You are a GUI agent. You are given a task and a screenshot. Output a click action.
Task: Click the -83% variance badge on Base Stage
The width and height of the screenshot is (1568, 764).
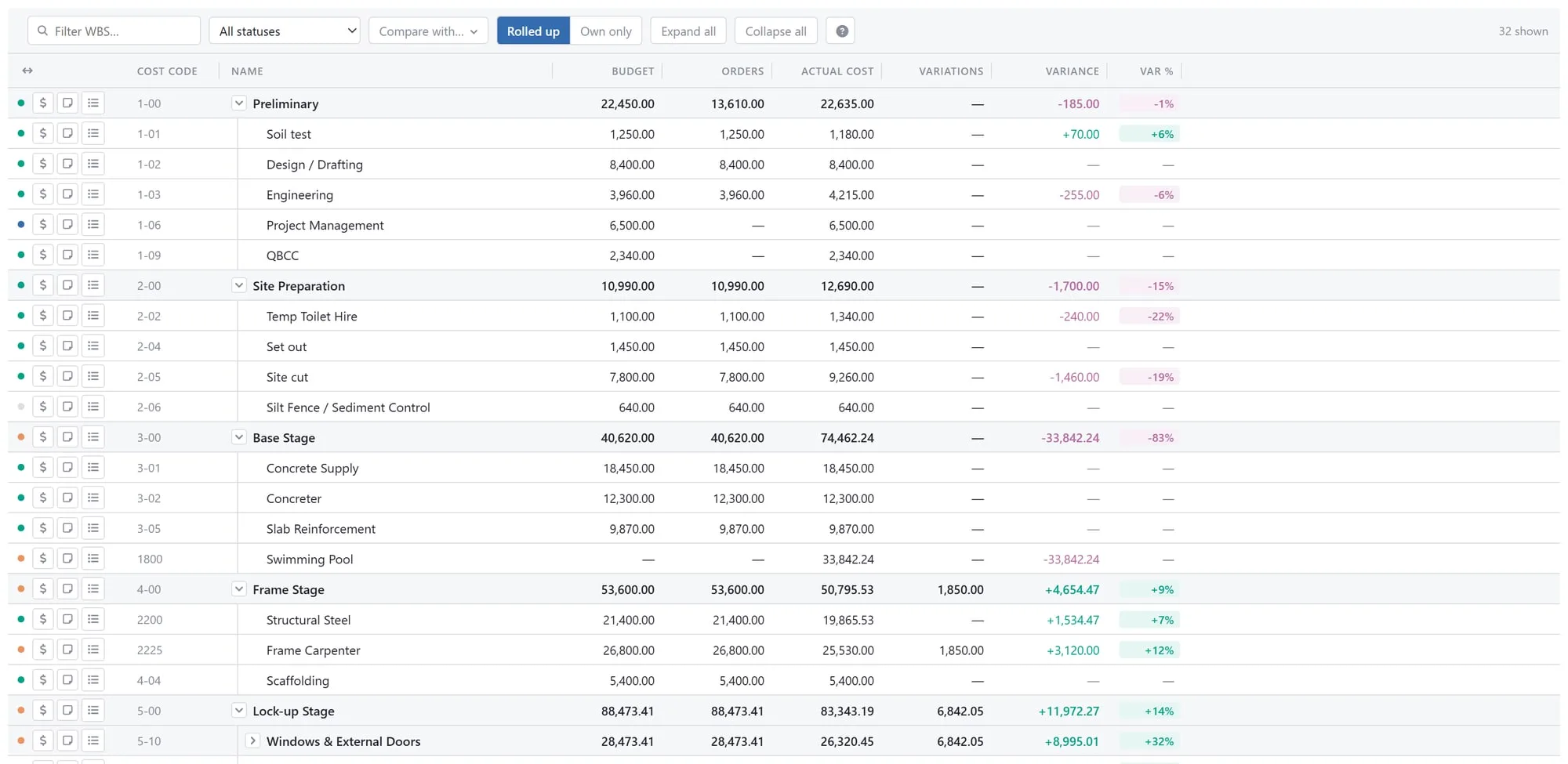pos(1150,438)
